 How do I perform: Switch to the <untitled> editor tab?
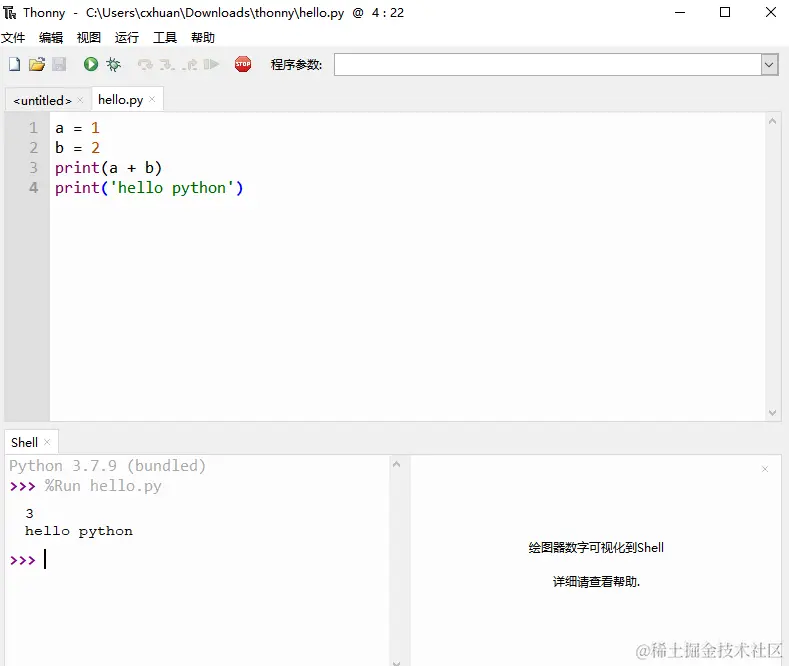(42, 101)
